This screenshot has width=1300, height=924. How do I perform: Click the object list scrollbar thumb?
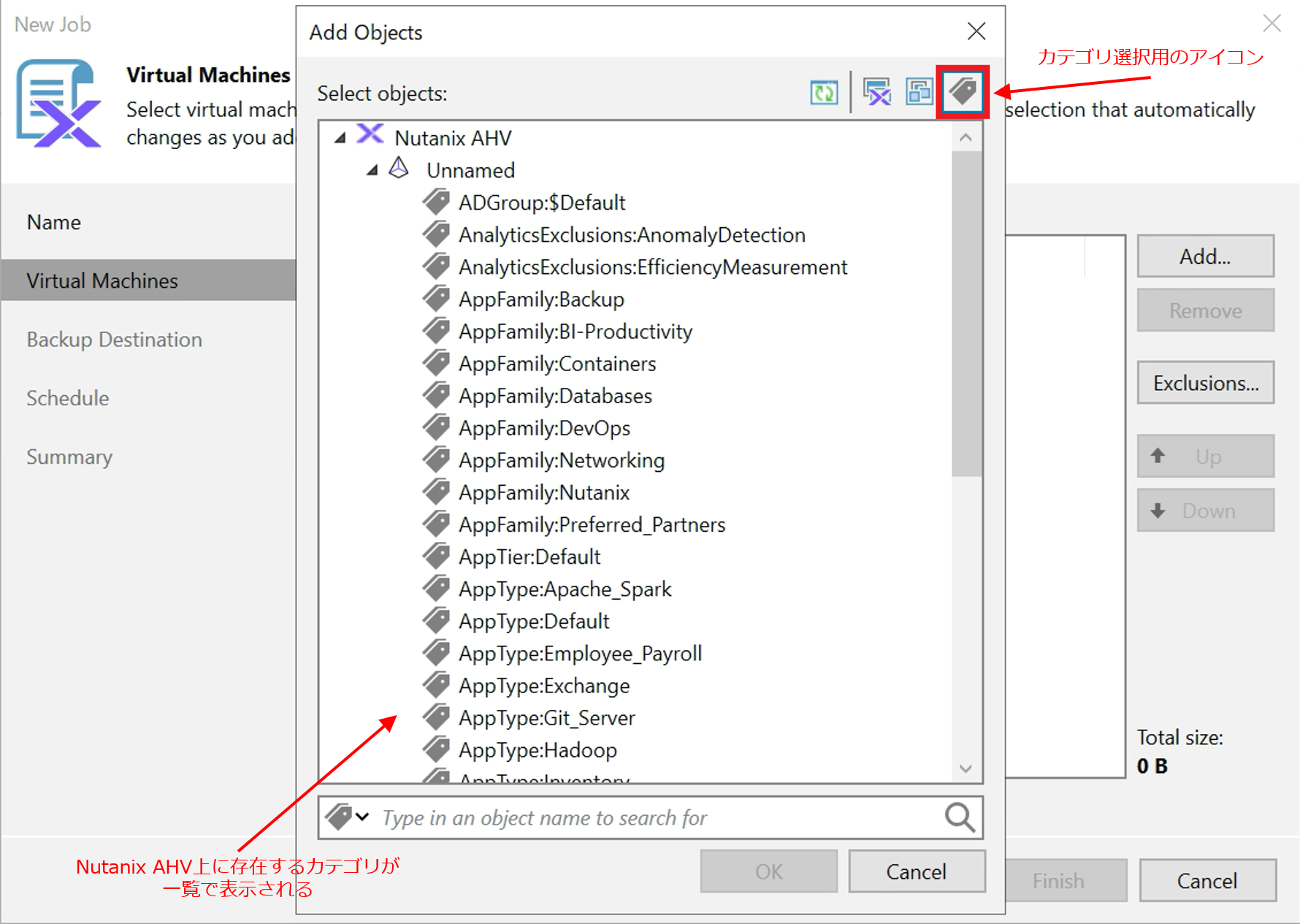coord(966,314)
